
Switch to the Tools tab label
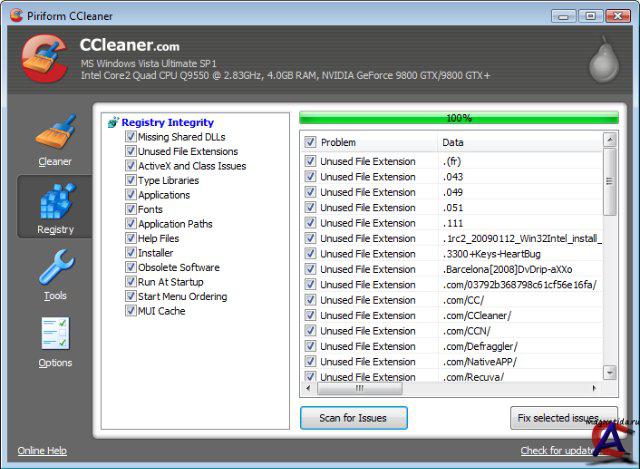[x=56, y=296]
